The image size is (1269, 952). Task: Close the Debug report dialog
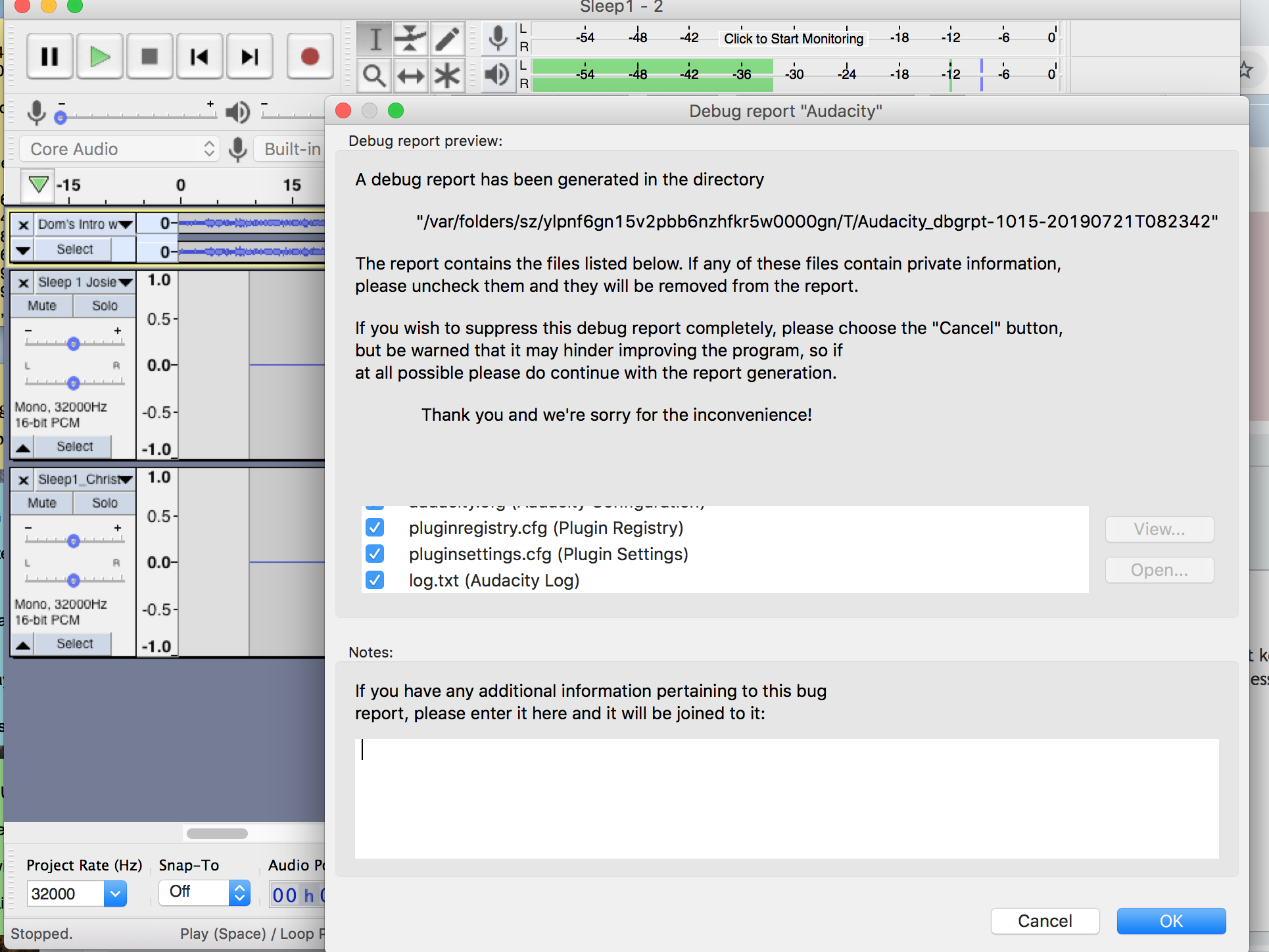(343, 110)
